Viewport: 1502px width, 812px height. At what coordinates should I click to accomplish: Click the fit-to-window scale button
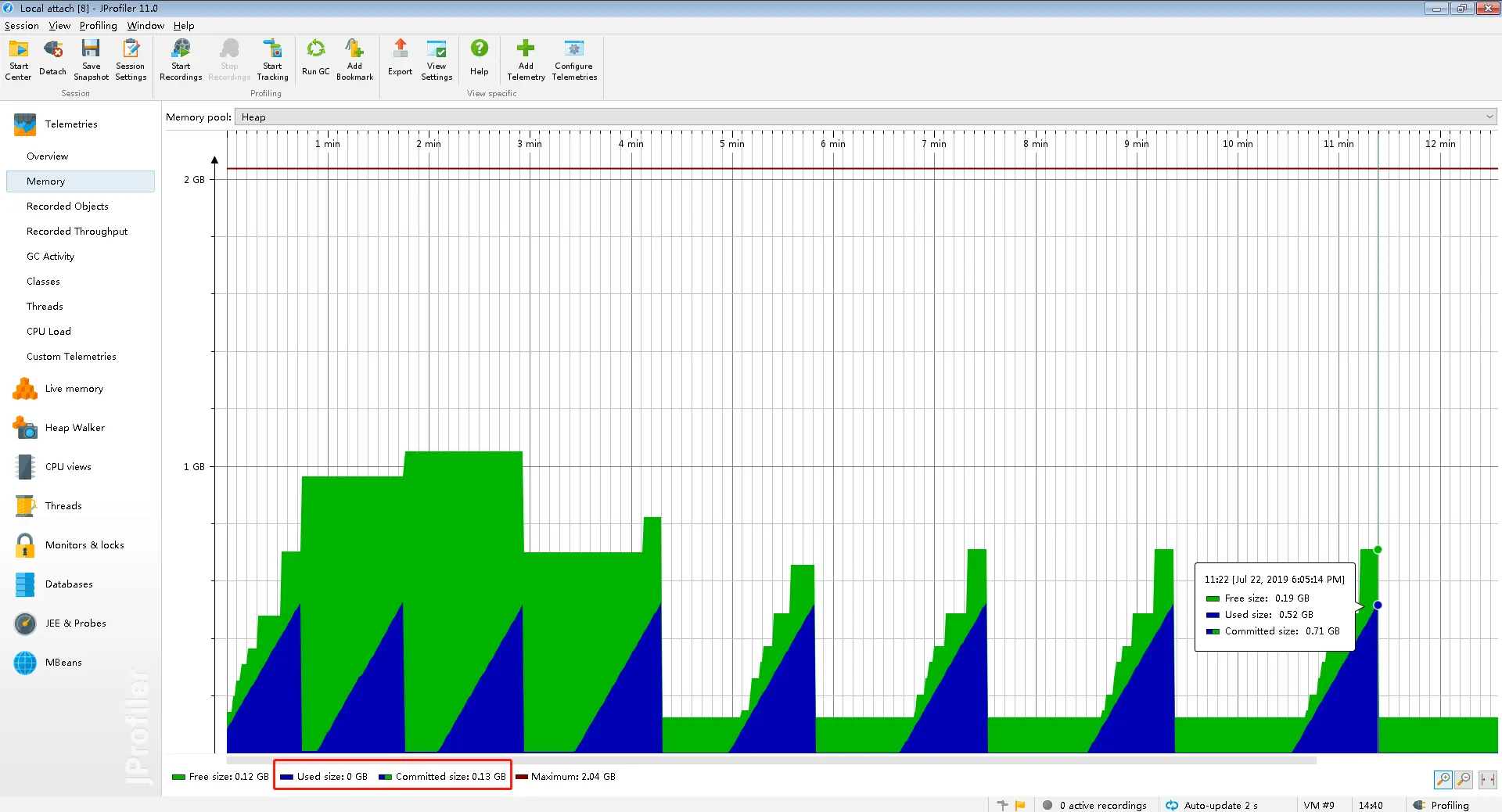1488,779
